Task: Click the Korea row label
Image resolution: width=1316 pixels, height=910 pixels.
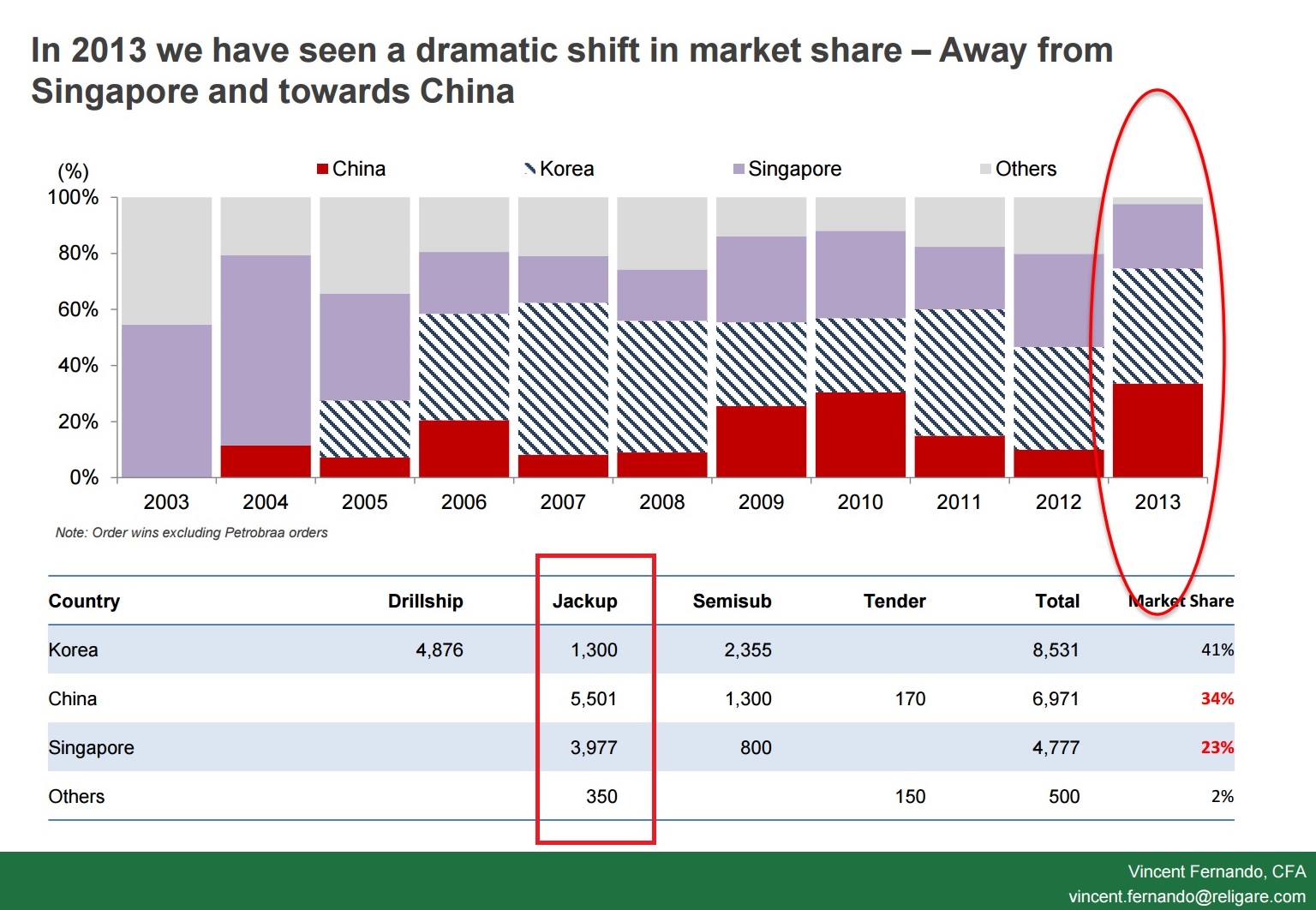Action: pyautogui.click(x=73, y=650)
